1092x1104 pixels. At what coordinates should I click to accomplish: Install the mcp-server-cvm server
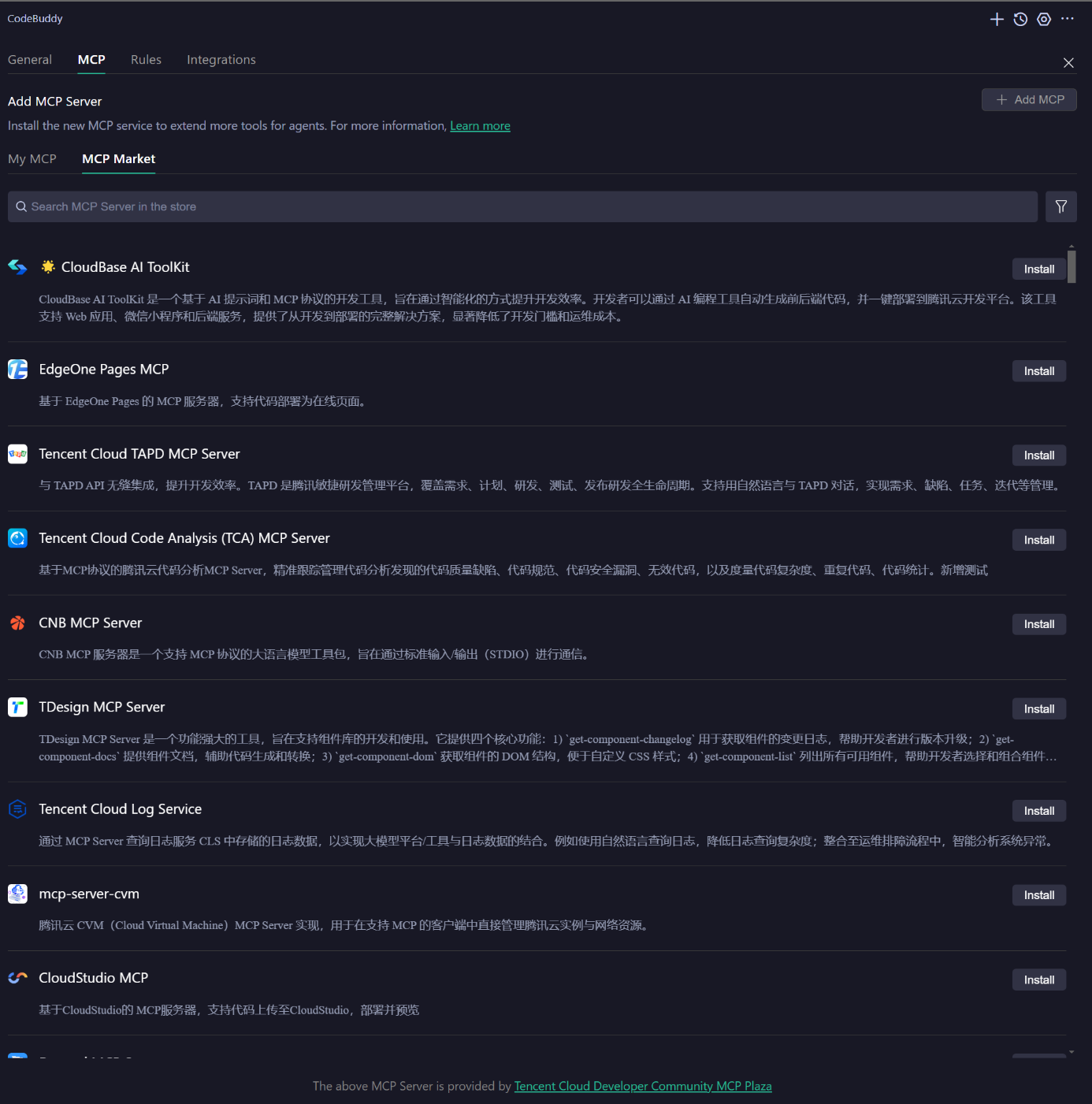[x=1038, y=895]
